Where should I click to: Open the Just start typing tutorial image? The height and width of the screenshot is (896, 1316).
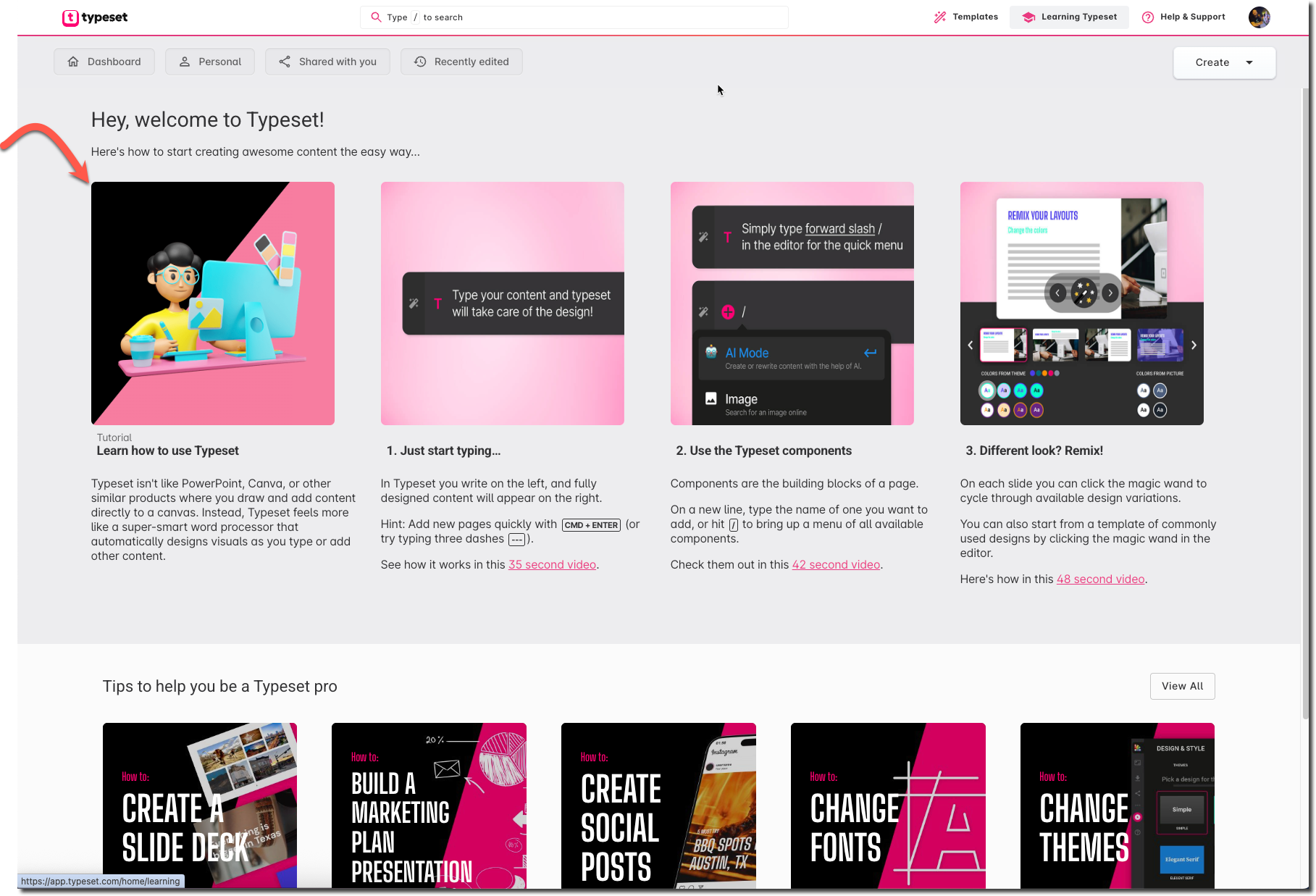coord(503,303)
